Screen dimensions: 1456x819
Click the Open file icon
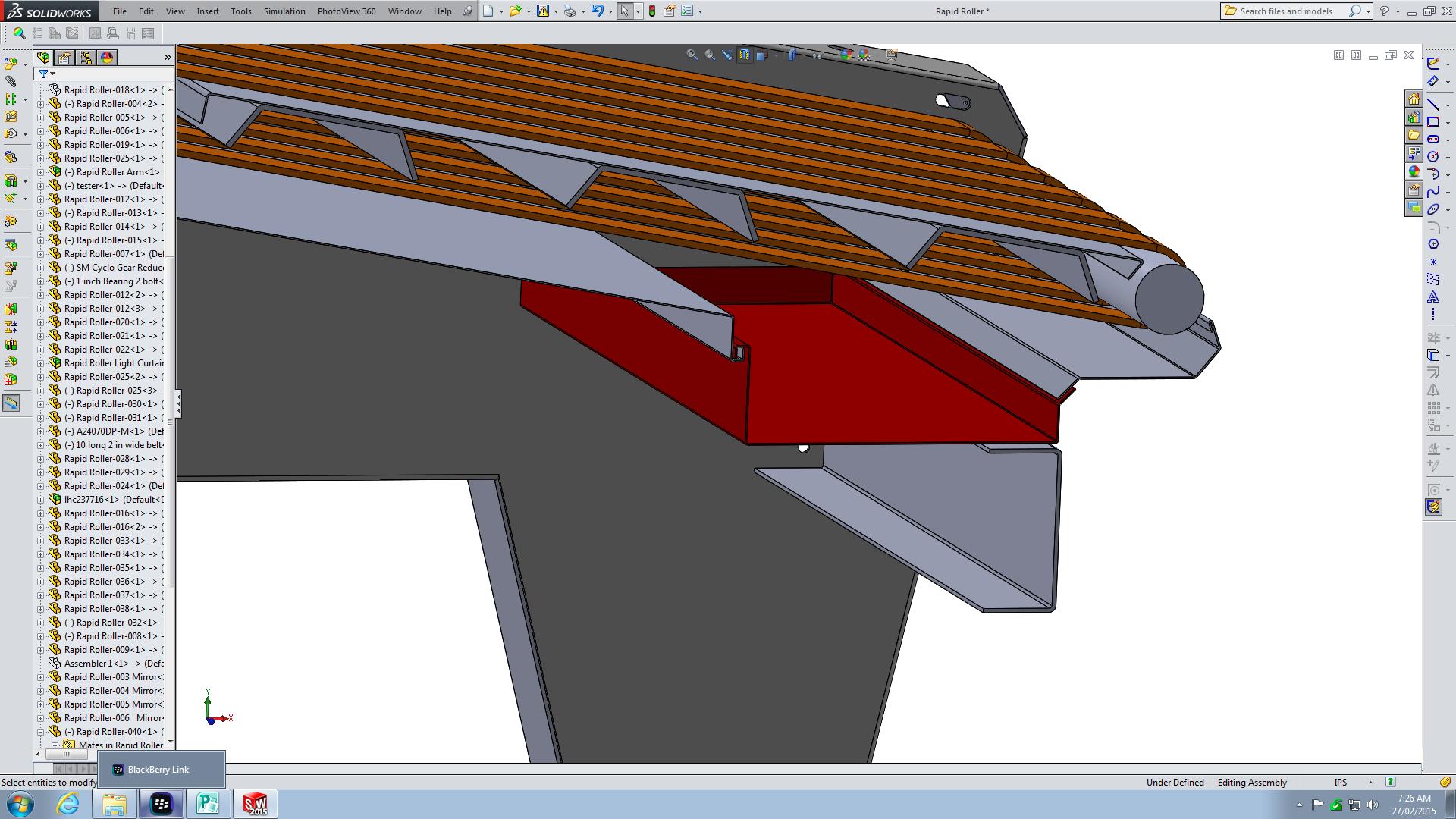pos(516,11)
